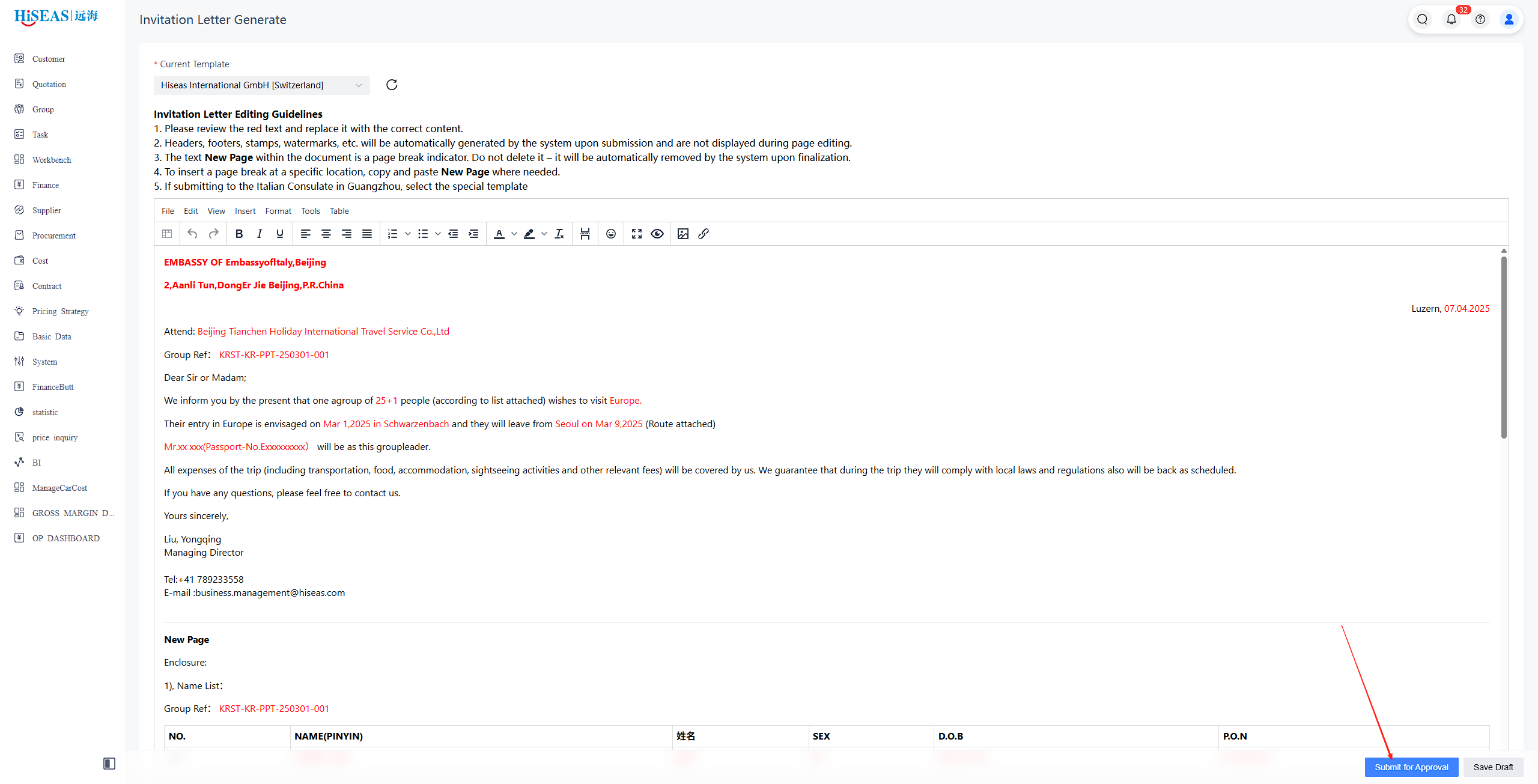This screenshot has width=1538, height=784.
Task: Open the Tools menu
Action: pos(311,211)
